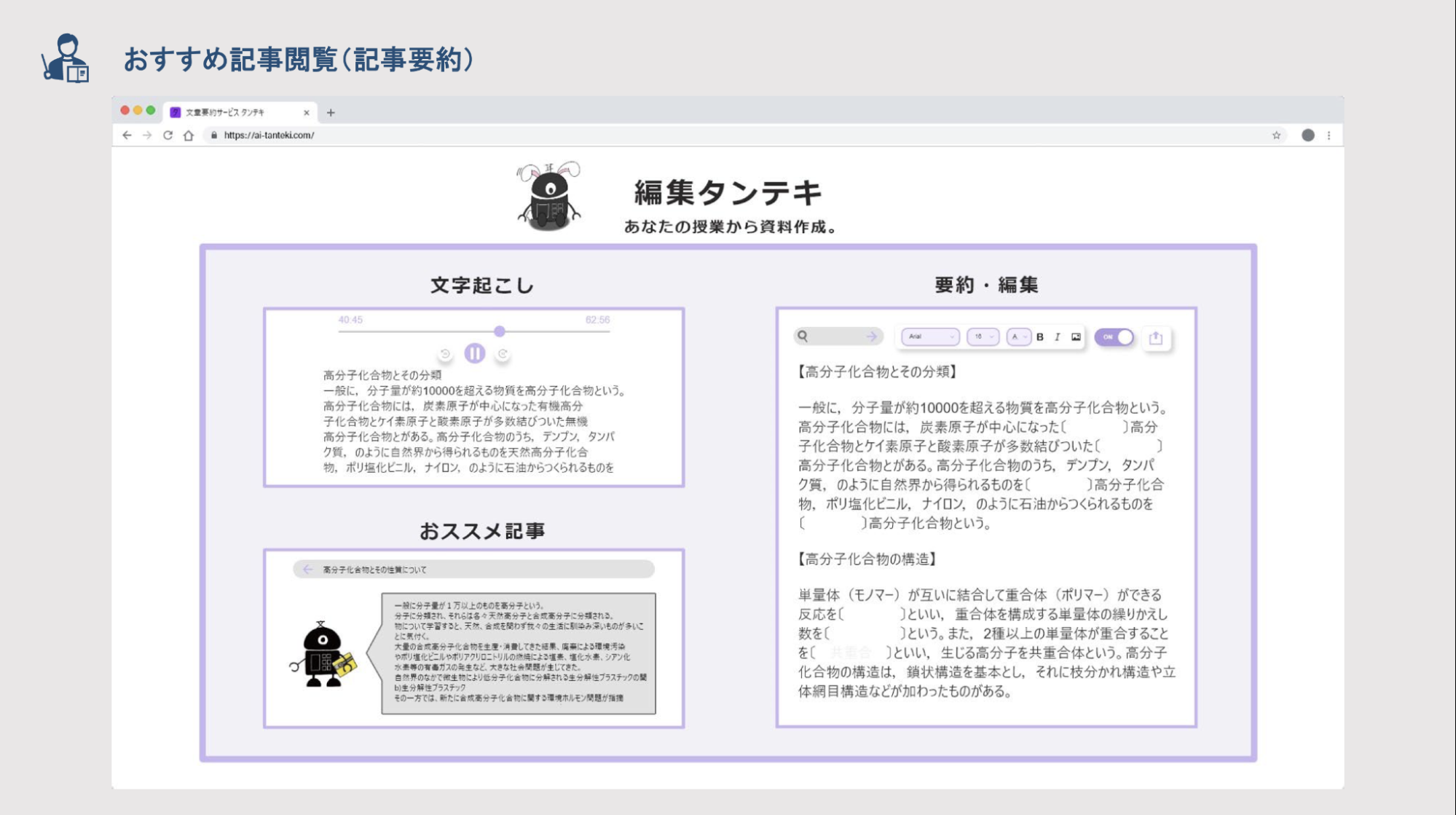Toggle italic formatting in editor toolbar
1456x815 pixels.
pos(1057,336)
